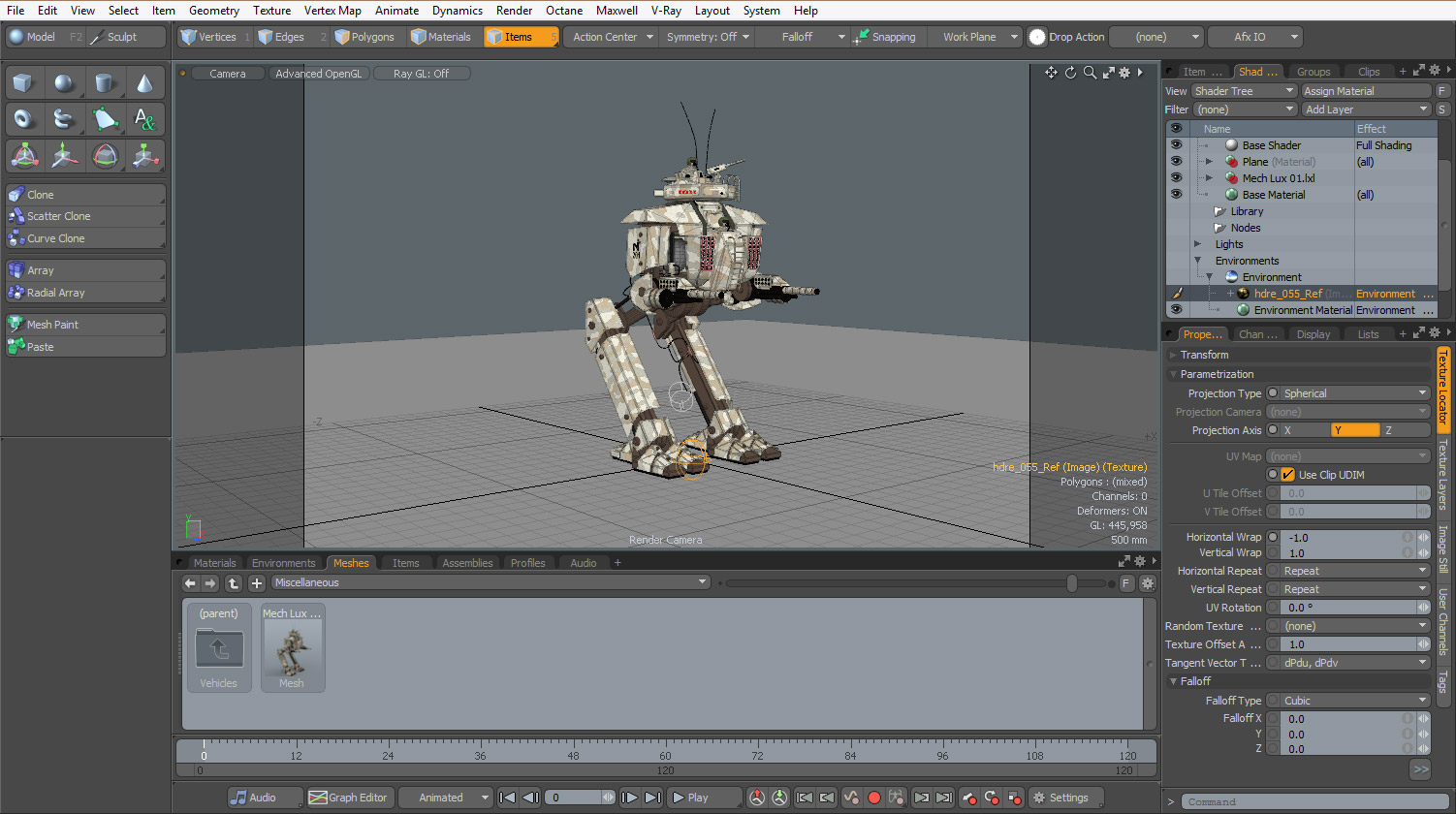Go back in the Meshes preset browser
The height and width of the screenshot is (814, 1456).
tap(191, 582)
